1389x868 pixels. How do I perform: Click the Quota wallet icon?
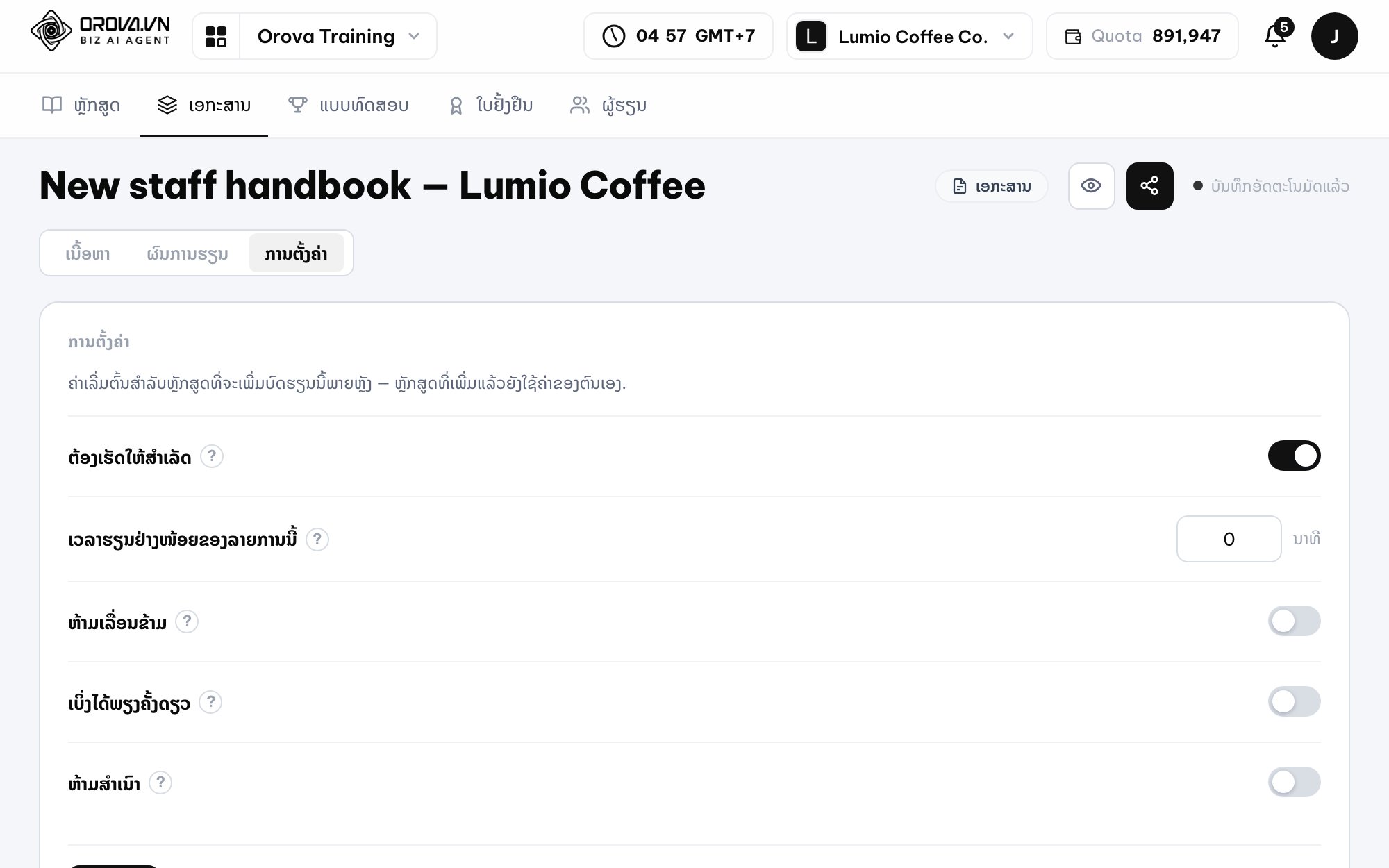click(x=1073, y=37)
